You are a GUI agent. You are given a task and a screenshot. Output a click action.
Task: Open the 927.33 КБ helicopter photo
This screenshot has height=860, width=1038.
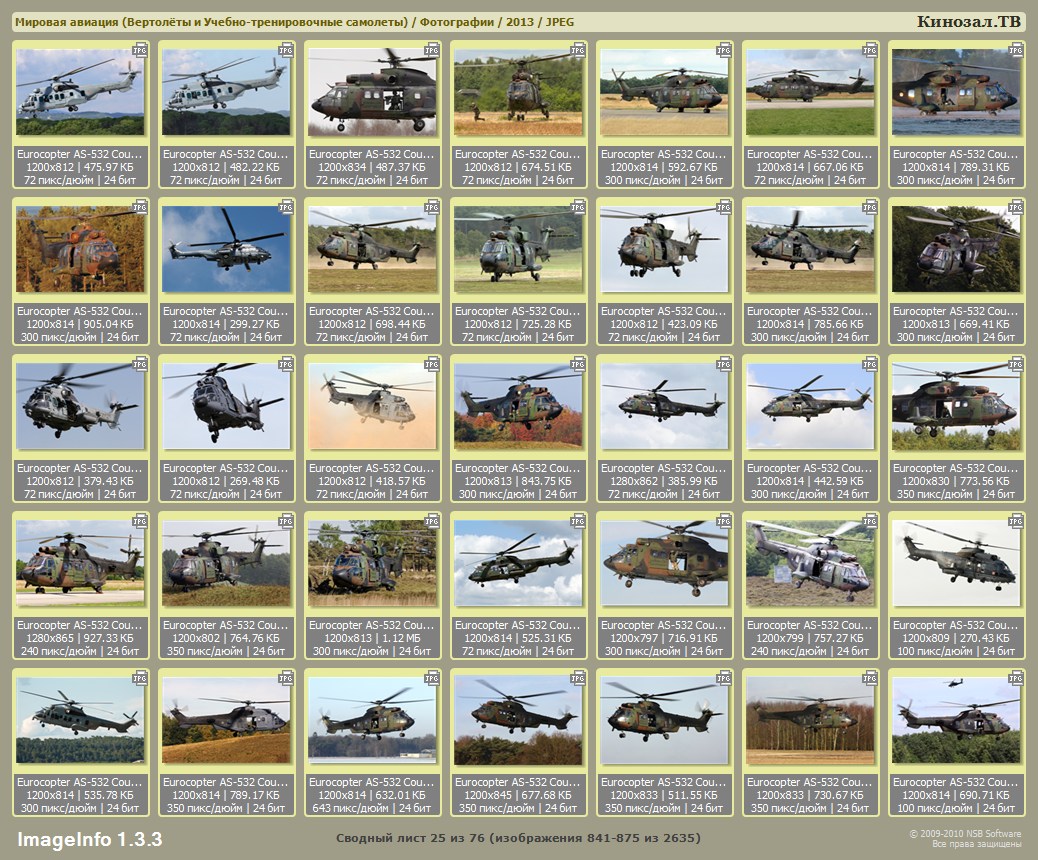[x=80, y=564]
